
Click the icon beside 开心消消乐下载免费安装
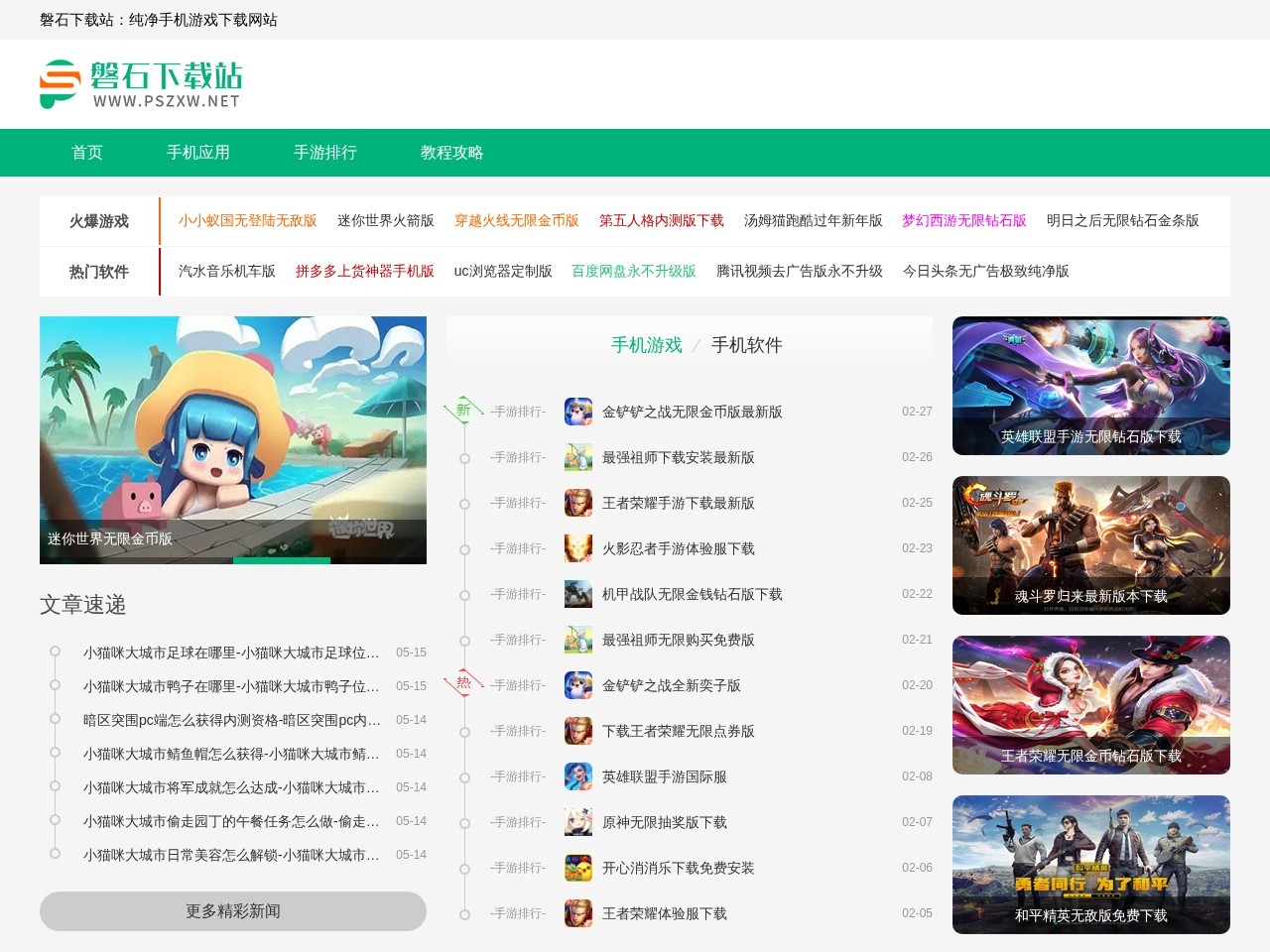click(578, 868)
